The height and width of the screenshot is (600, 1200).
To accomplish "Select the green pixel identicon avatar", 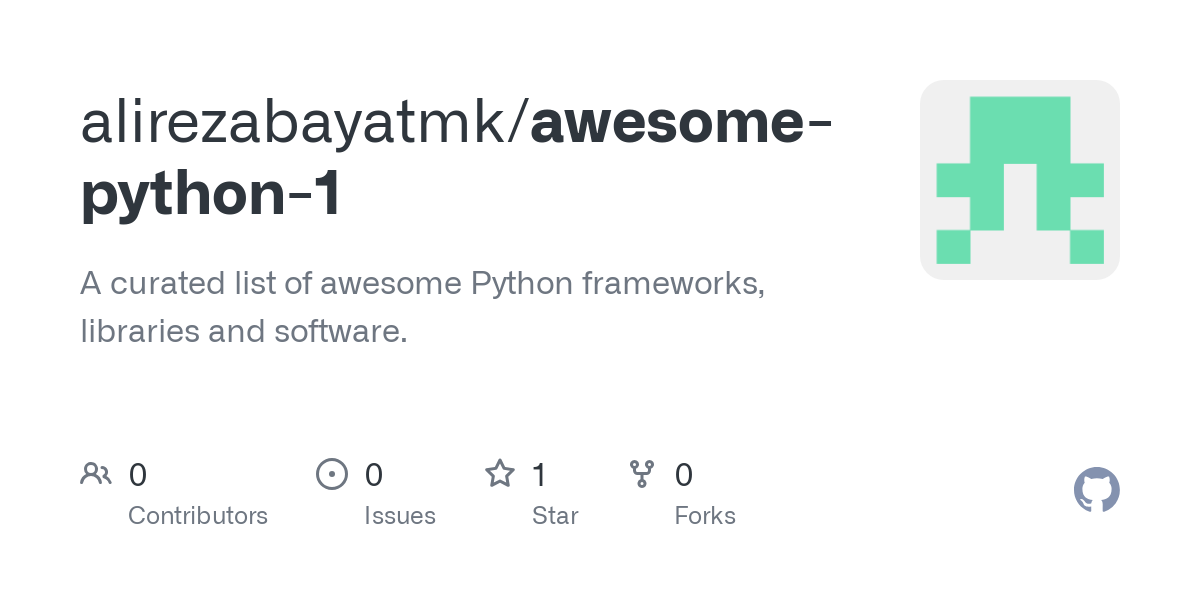I will click(1020, 180).
